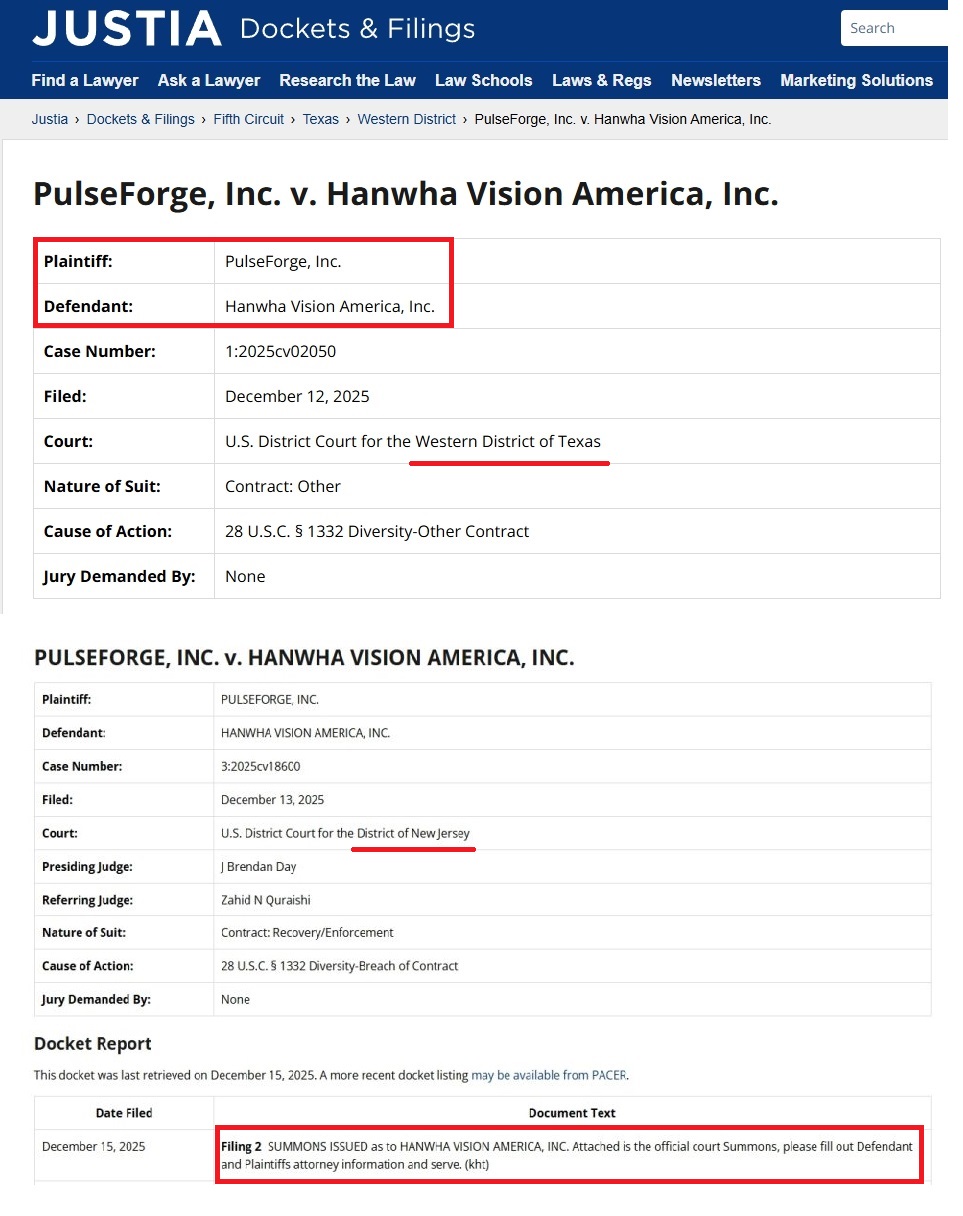
Task: Click the uppercase PULSEFORGE, INC. case heading
Action: coord(303,658)
